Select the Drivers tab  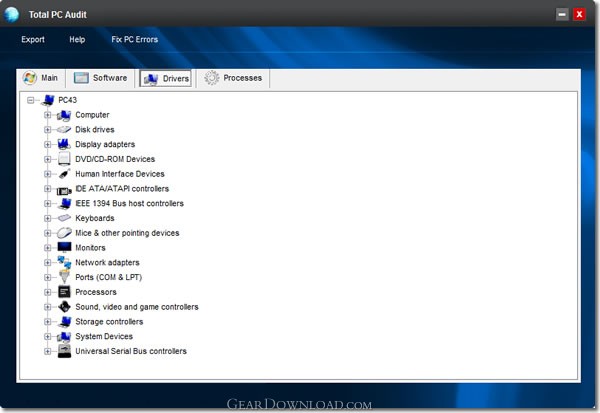(166, 78)
